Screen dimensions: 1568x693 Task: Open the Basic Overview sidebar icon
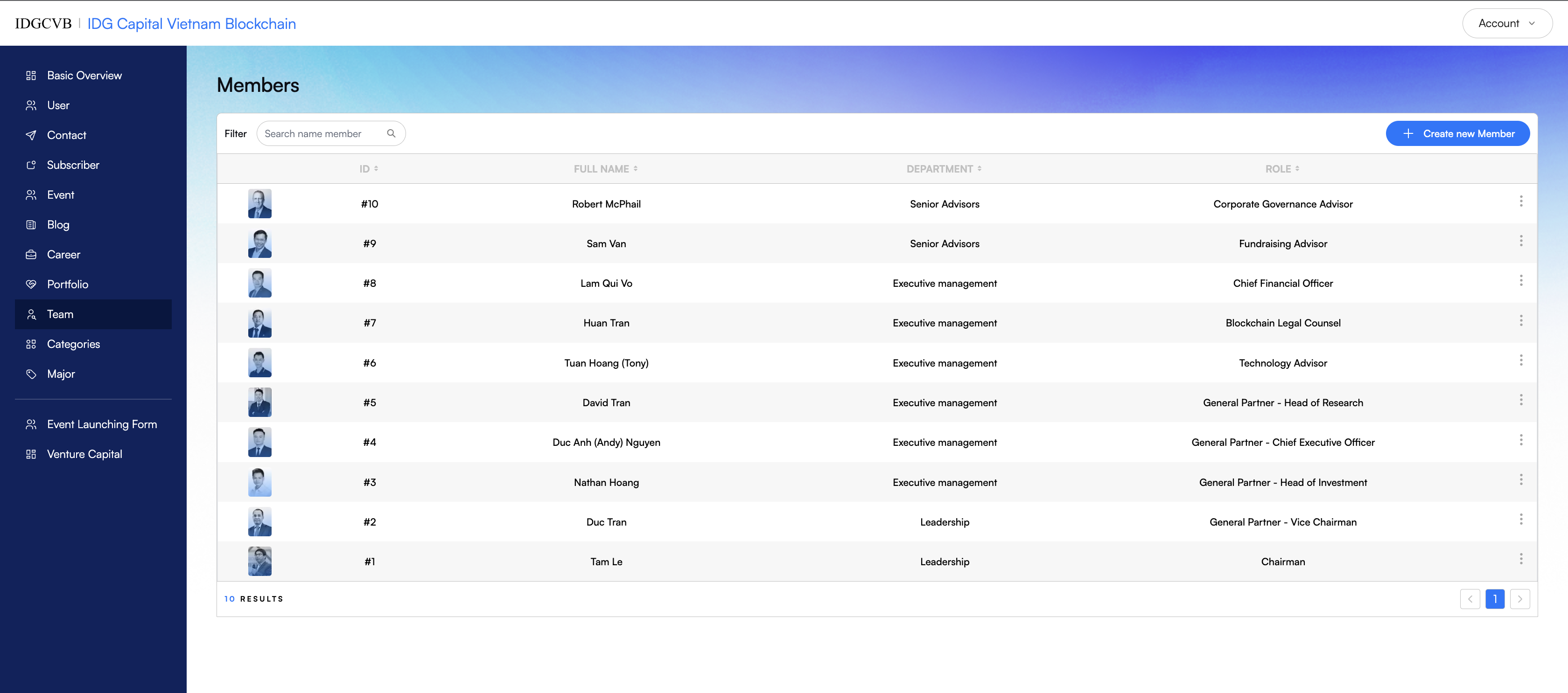pos(31,75)
